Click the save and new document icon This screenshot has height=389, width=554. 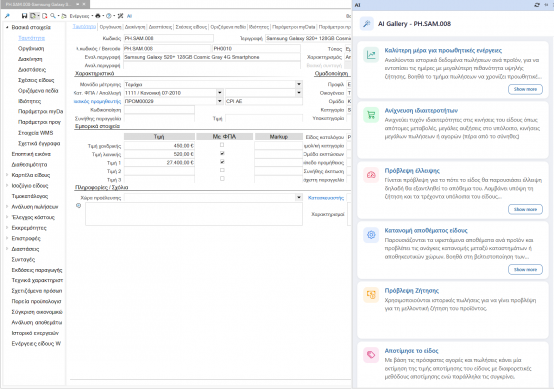(33, 16)
